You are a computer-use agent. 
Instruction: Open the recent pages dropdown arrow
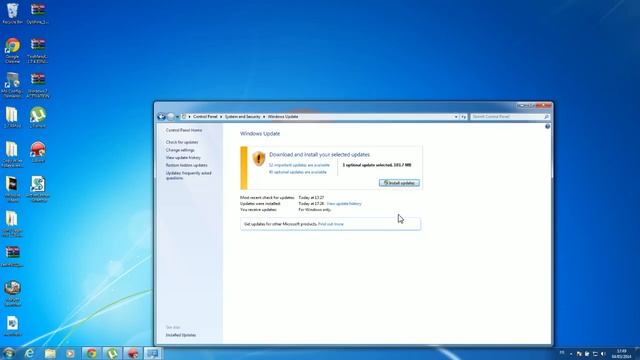click(x=177, y=117)
